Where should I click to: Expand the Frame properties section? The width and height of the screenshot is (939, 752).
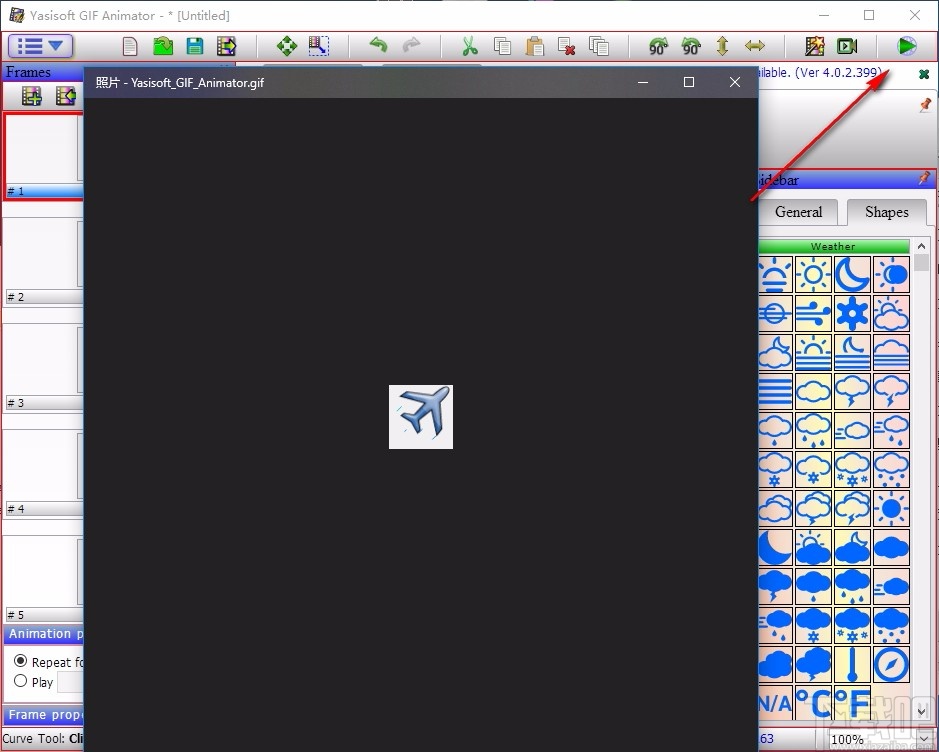click(x=42, y=714)
